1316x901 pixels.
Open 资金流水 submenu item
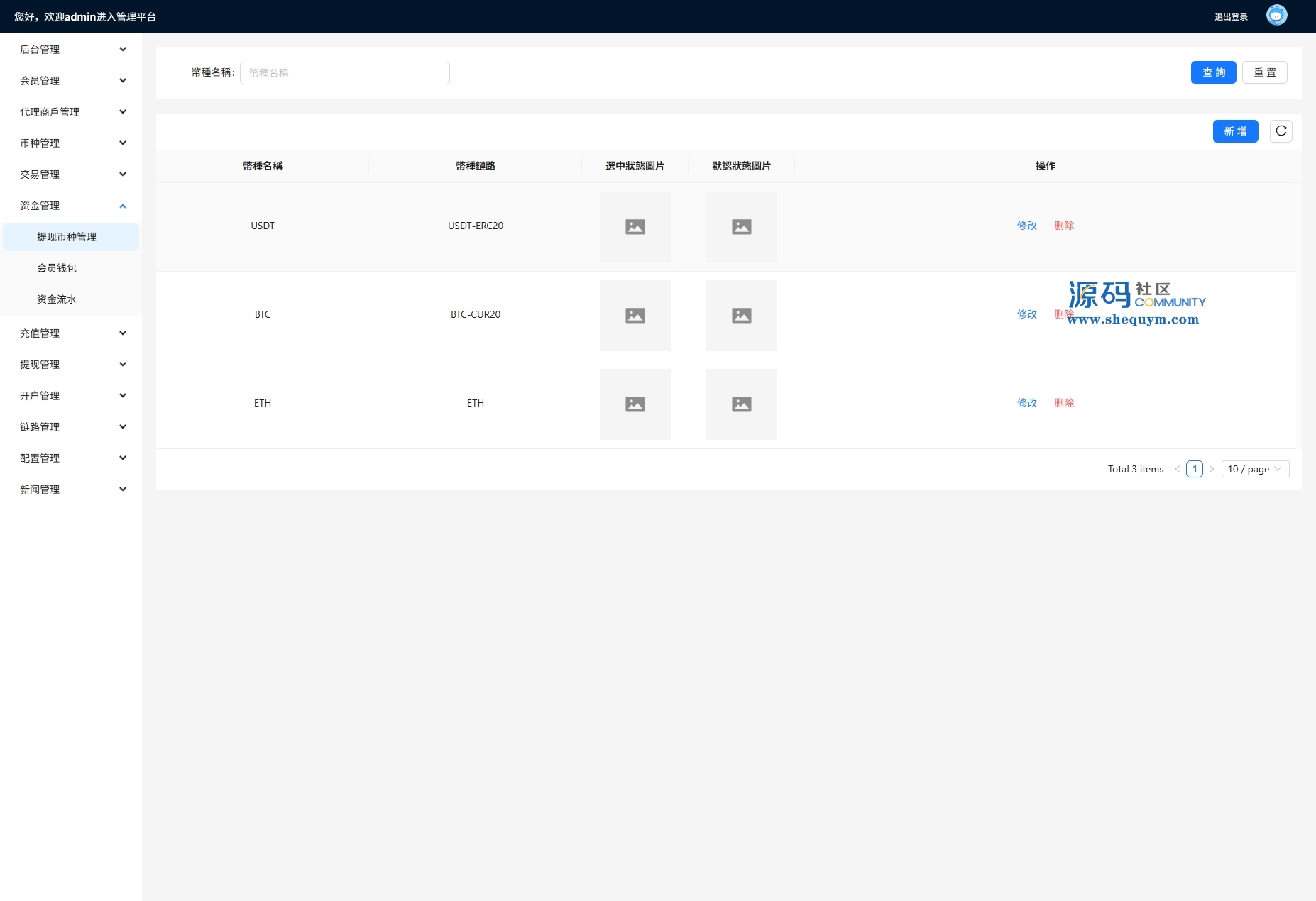57,299
